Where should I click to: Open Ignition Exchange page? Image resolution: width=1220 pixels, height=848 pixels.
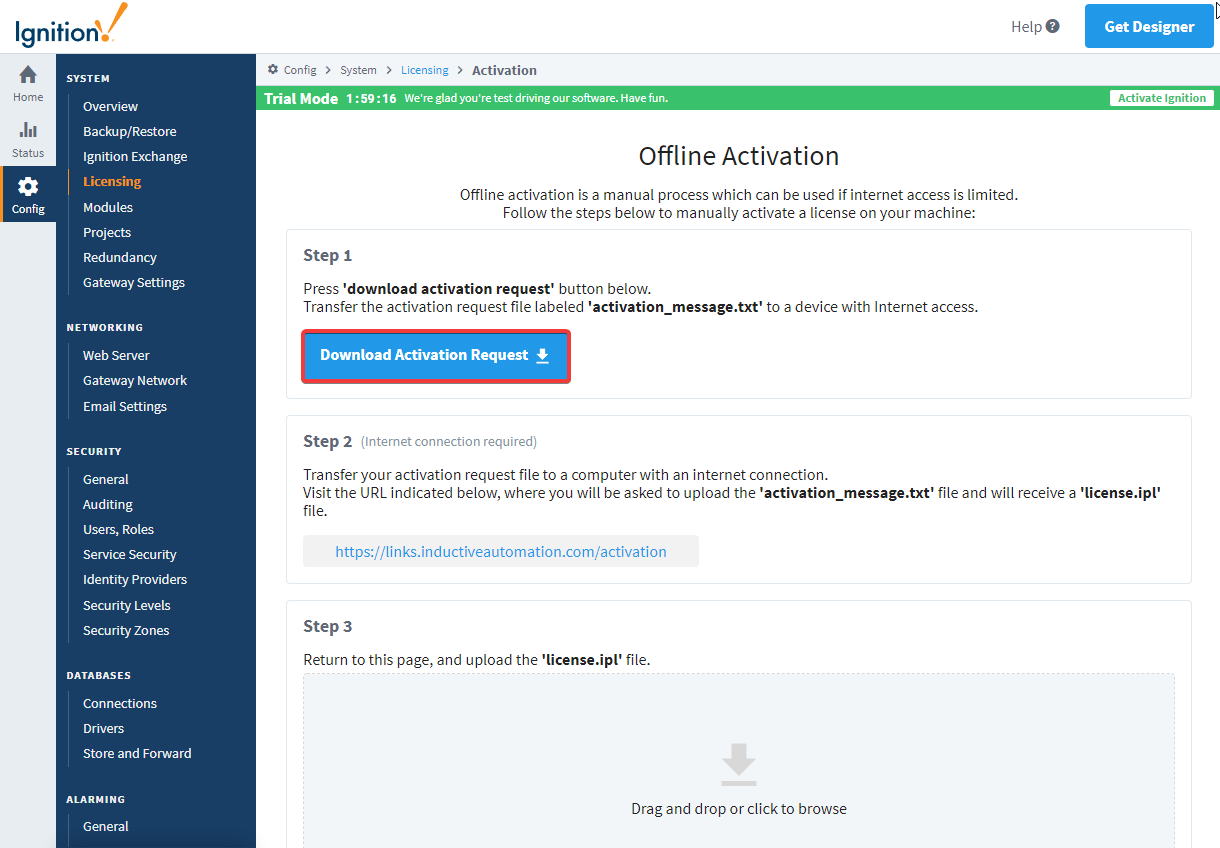[x=135, y=156]
